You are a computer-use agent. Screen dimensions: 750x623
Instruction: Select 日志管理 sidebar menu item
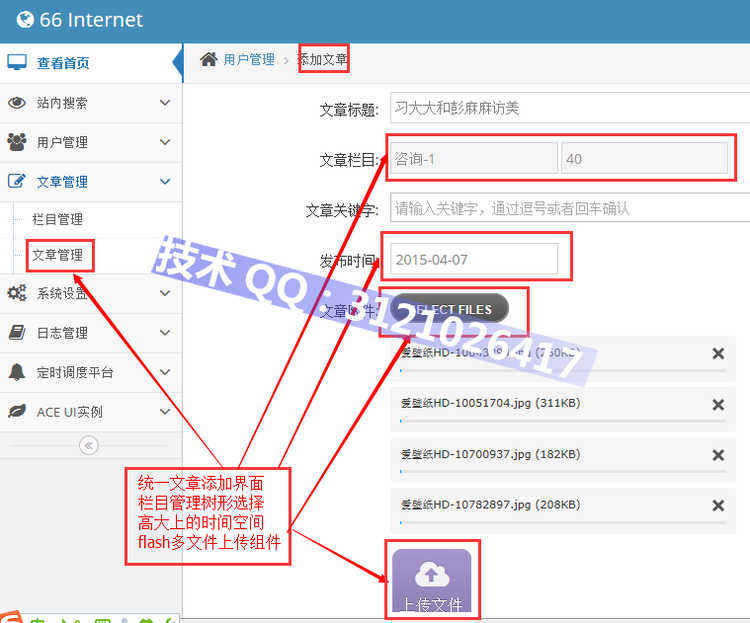(90, 333)
